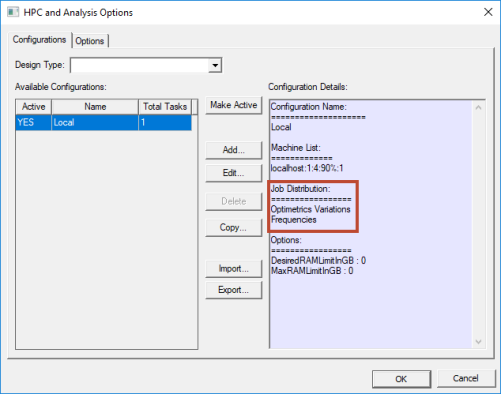Viewport: 501px width, 394px height.
Task: Click the Copy... button
Action: click(x=234, y=227)
